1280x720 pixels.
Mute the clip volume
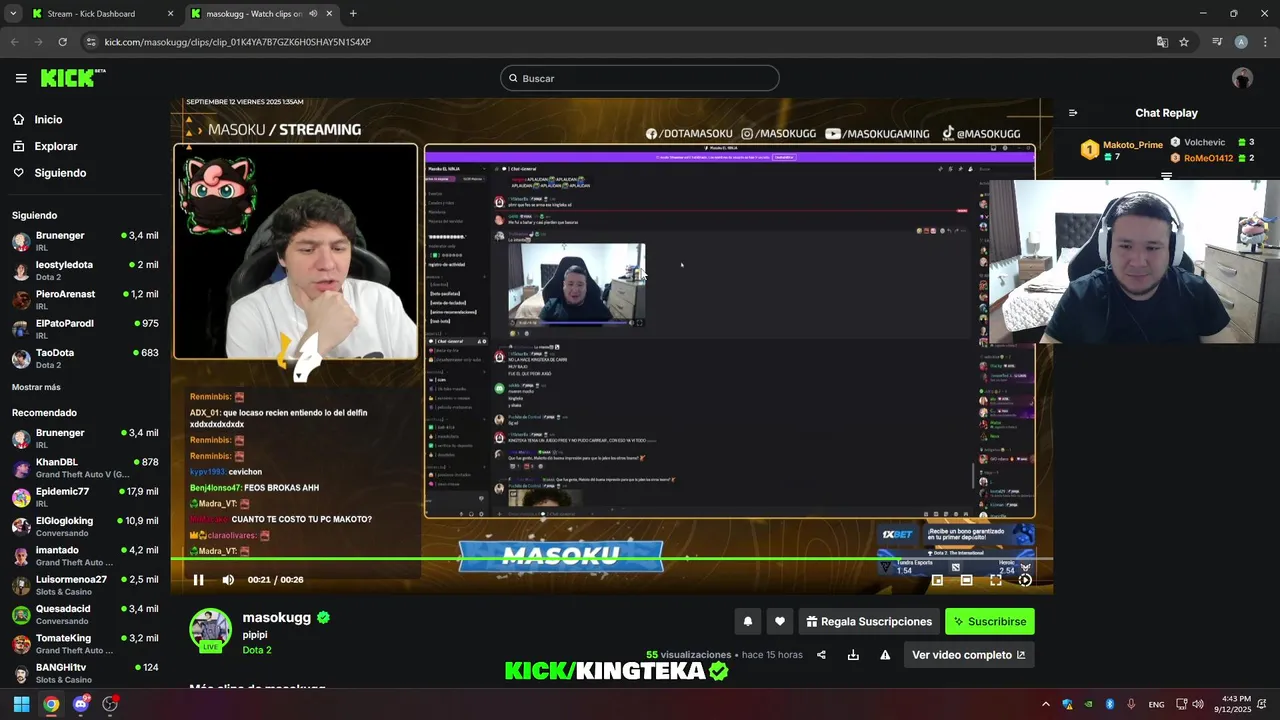coord(228,580)
